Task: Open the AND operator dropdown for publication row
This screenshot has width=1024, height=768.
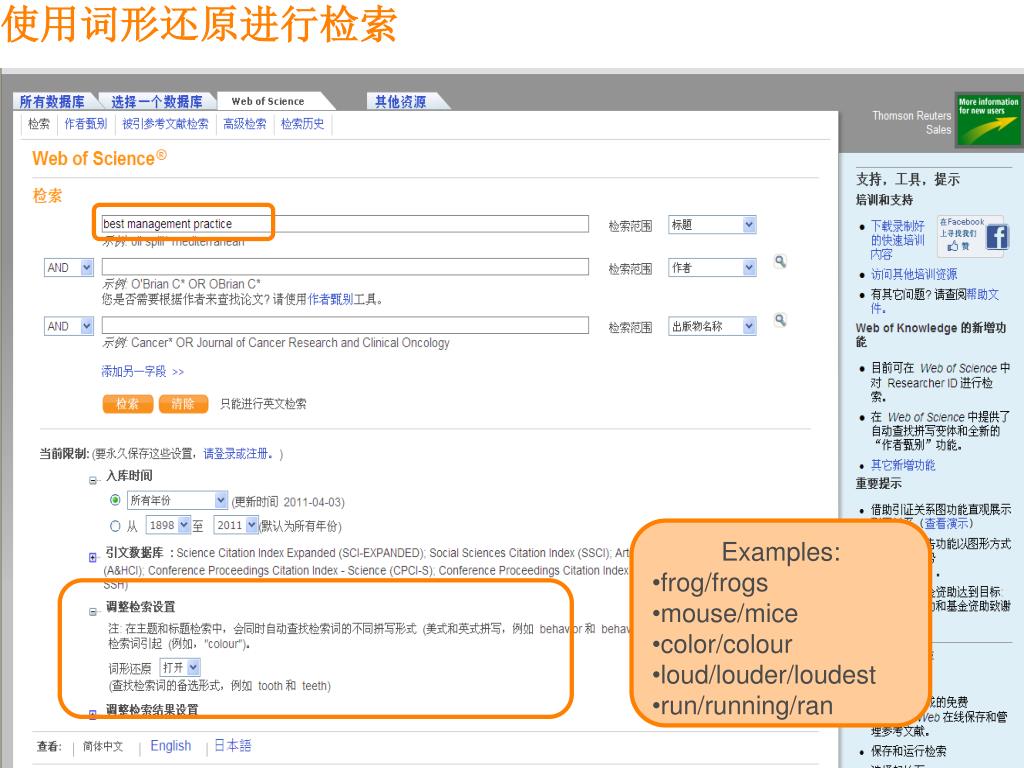Action: click(69, 326)
